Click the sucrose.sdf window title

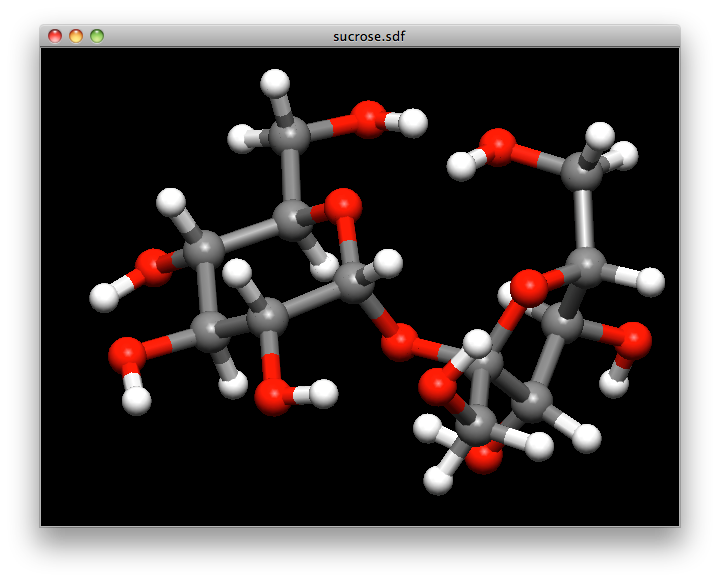[x=369, y=36]
